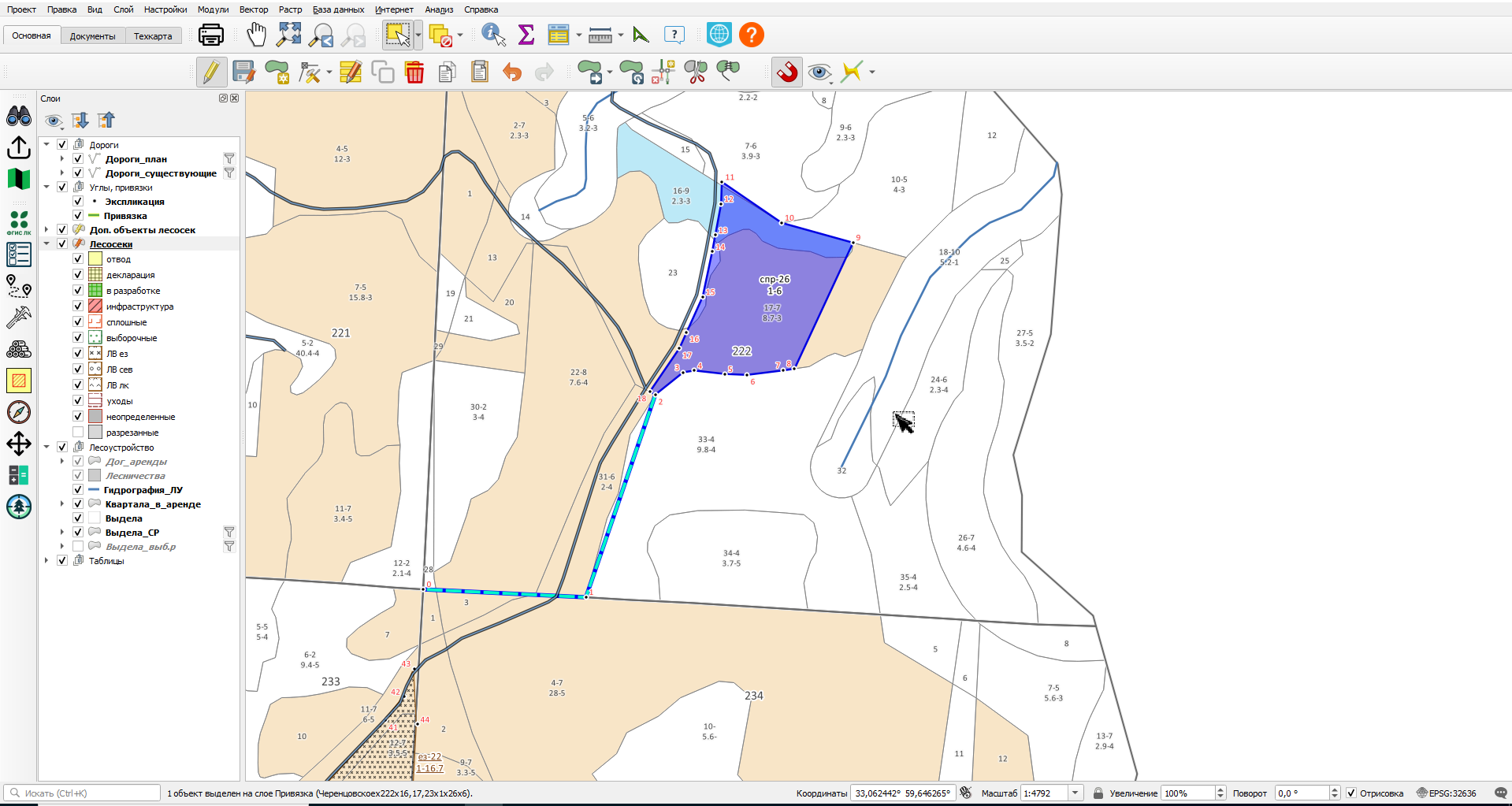Viewport: 1512px width, 806px height.
Task: Expand the Таблицы group
Action: coord(46,561)
